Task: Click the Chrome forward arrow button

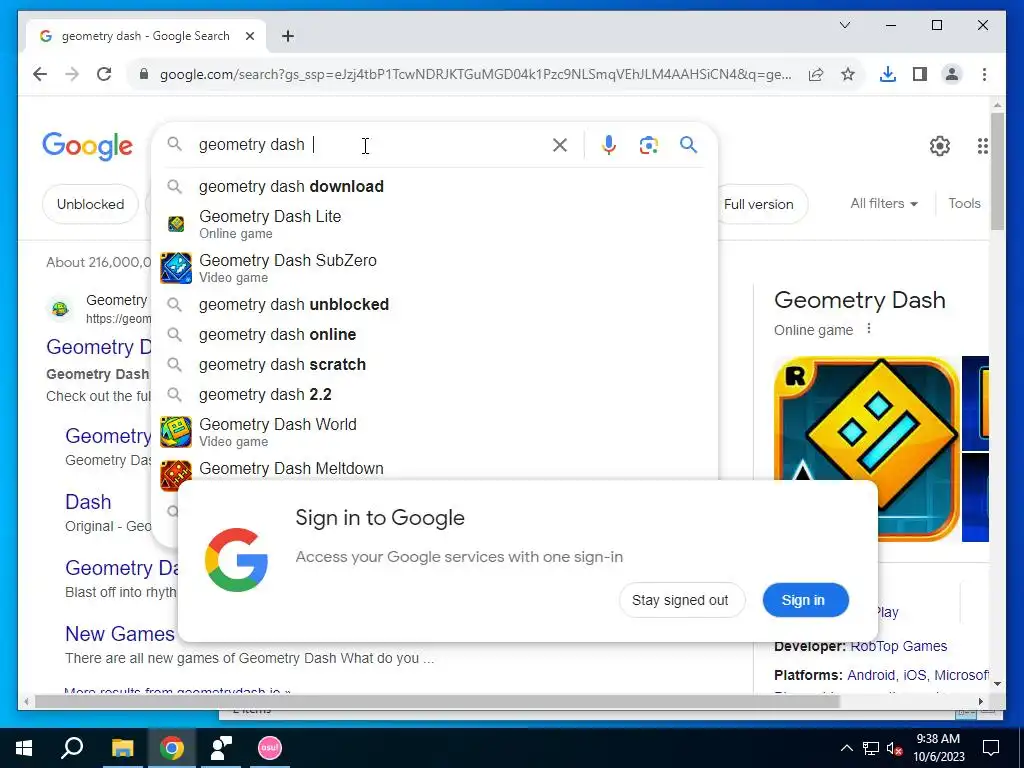Action: tap(72, 74)
